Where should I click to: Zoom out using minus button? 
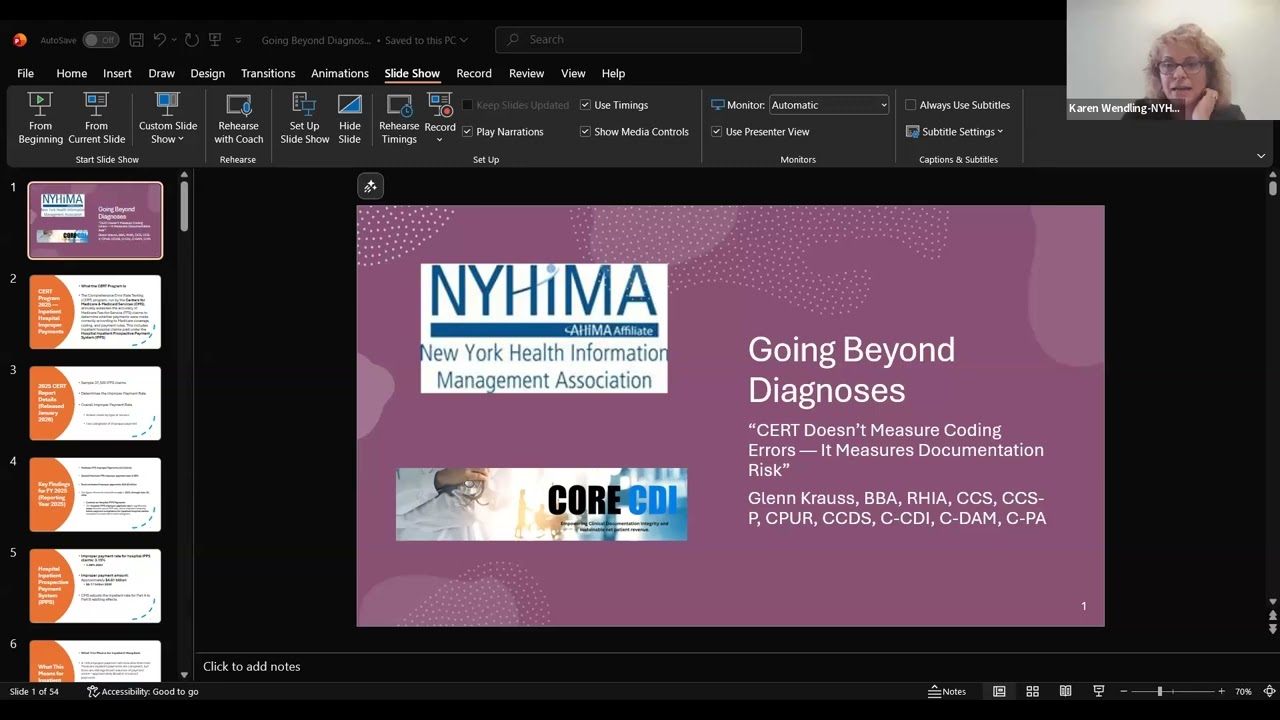pyautogui.click(x=1124, y=691)
